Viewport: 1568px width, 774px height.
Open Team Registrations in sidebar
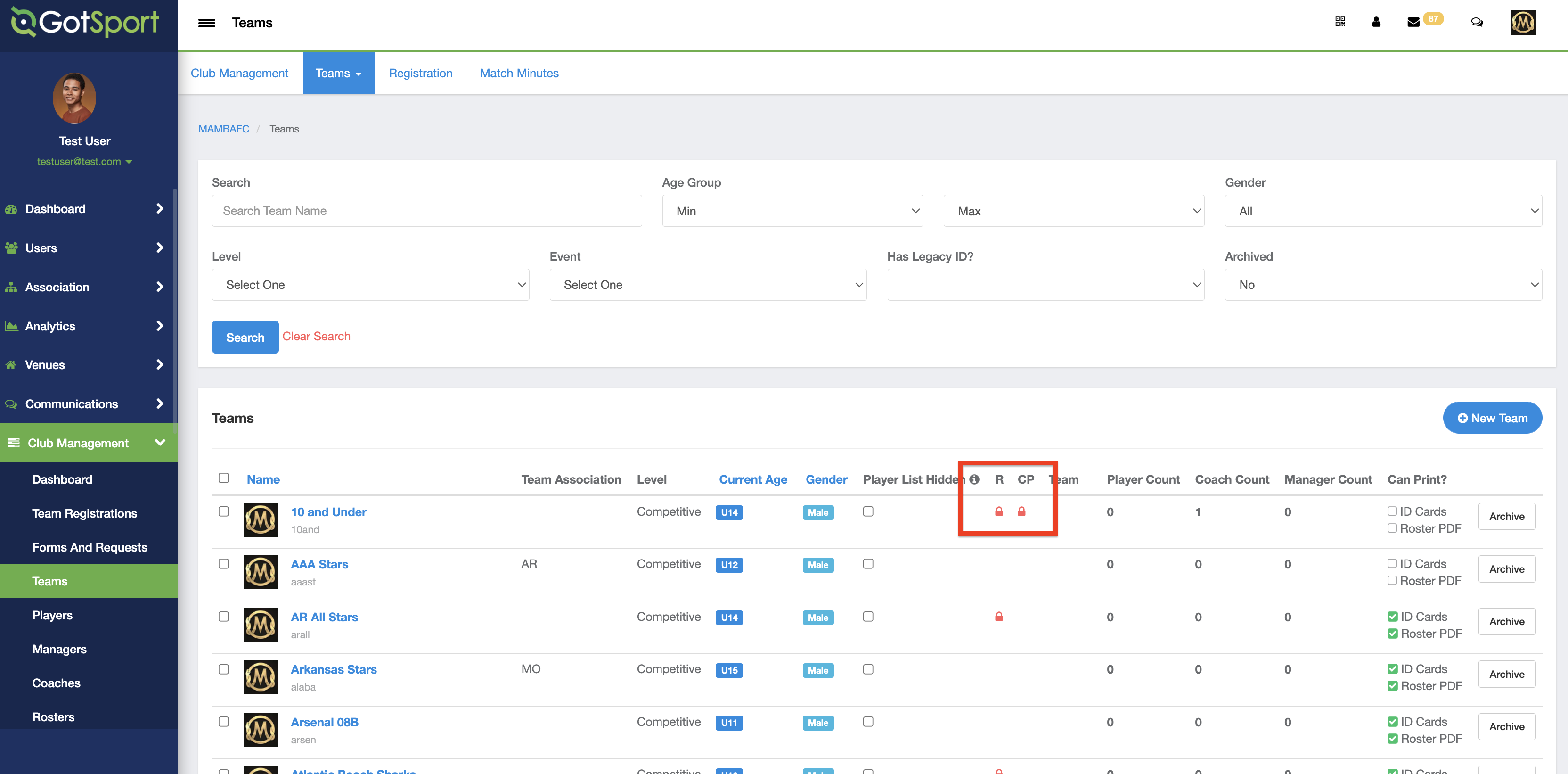[85, 513]
